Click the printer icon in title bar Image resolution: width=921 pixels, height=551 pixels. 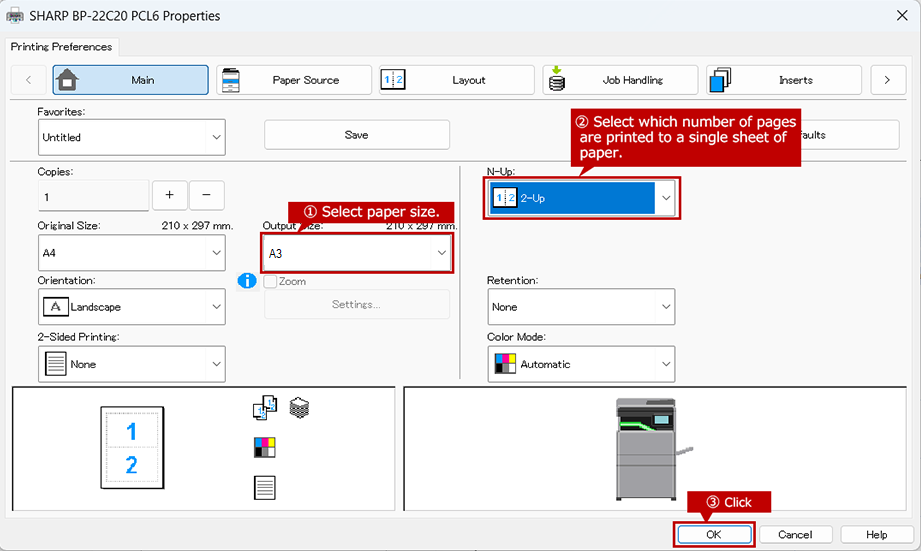coord(15,16)
